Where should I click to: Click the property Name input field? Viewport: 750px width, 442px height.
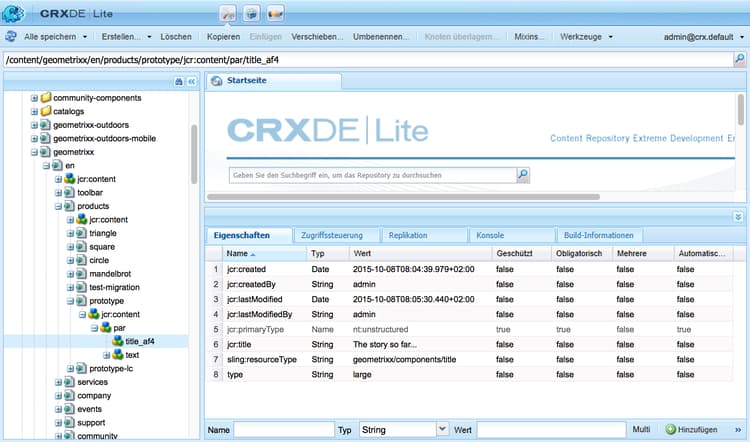(284, 430)
